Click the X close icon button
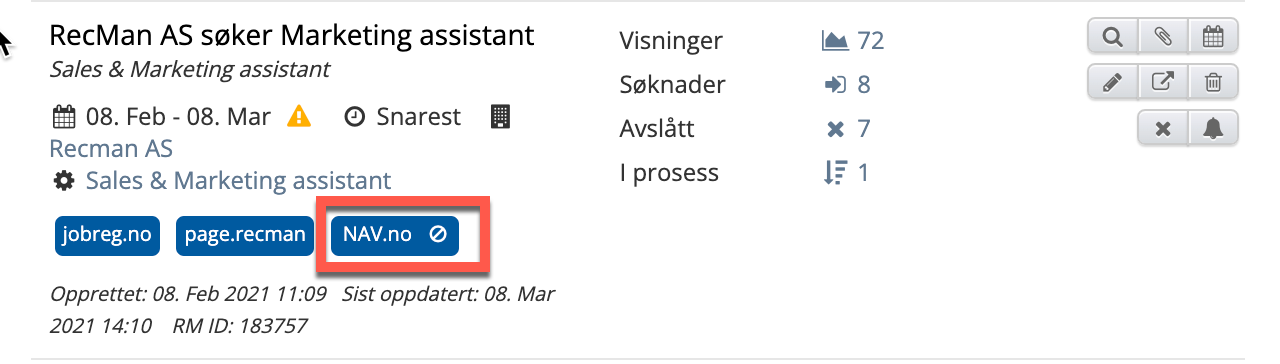1280x364 pixels. tap(1163, 128)
